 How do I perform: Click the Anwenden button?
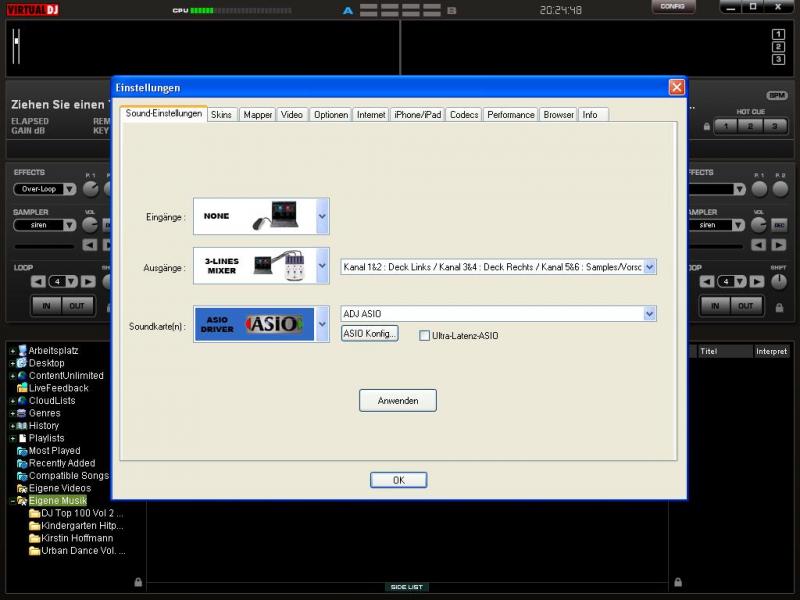tap(398, 401)
